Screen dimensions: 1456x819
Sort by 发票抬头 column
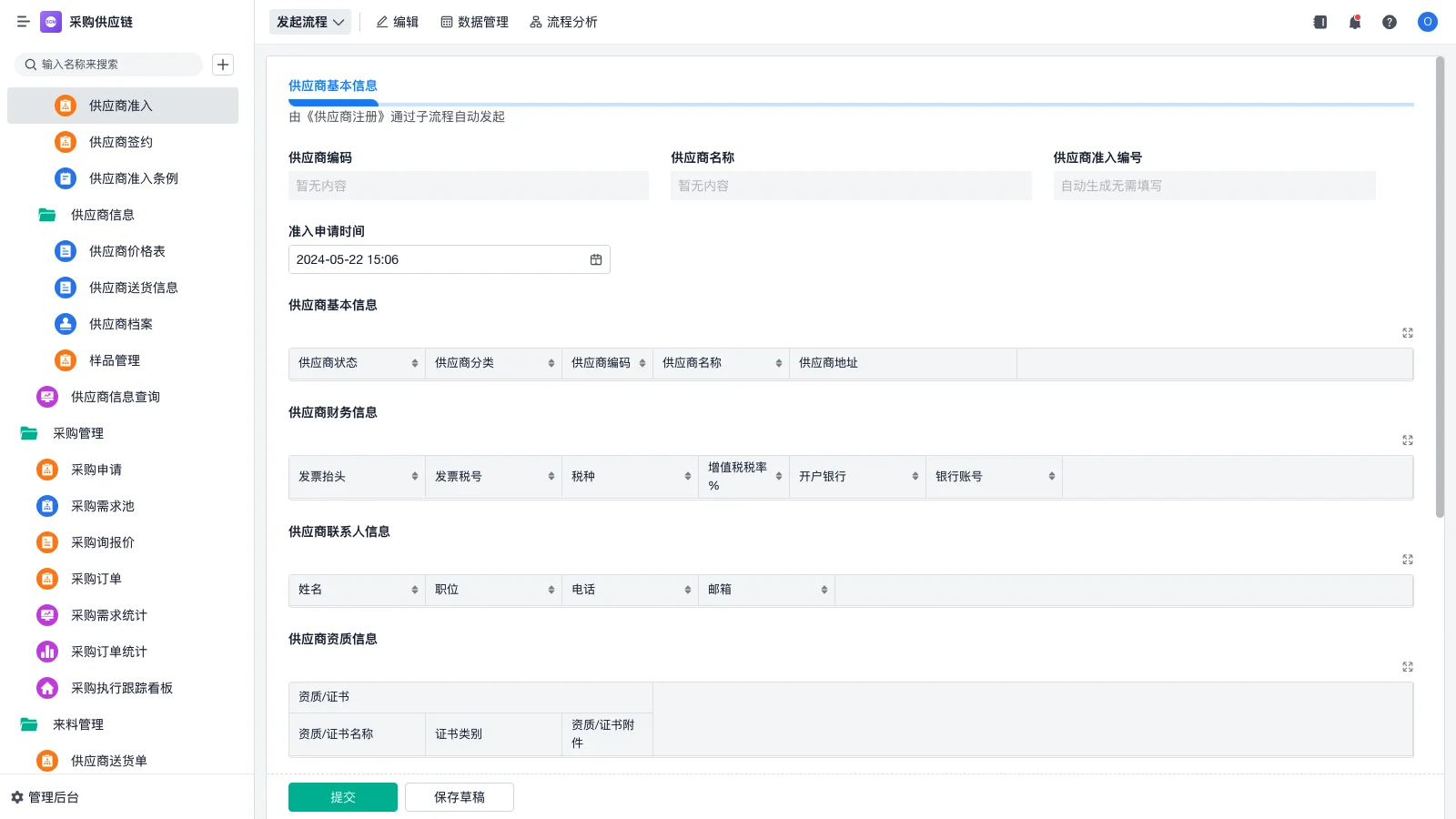click(x=415, y=477)
